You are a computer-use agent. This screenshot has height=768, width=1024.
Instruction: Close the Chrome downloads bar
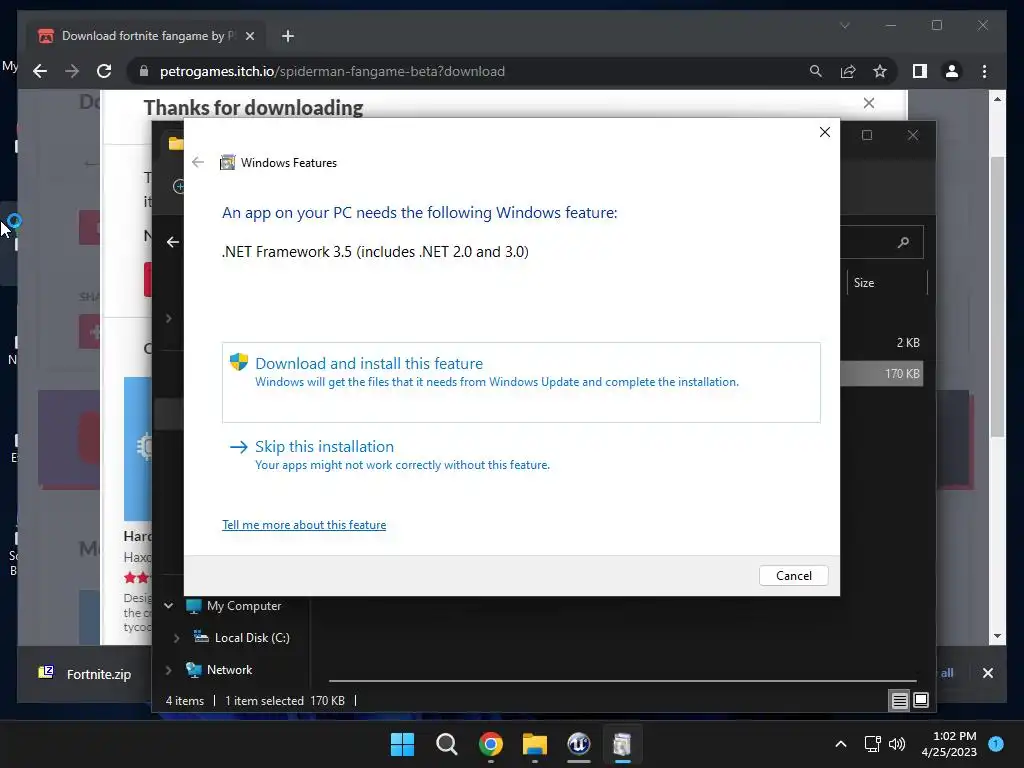(x=987, y=673)
